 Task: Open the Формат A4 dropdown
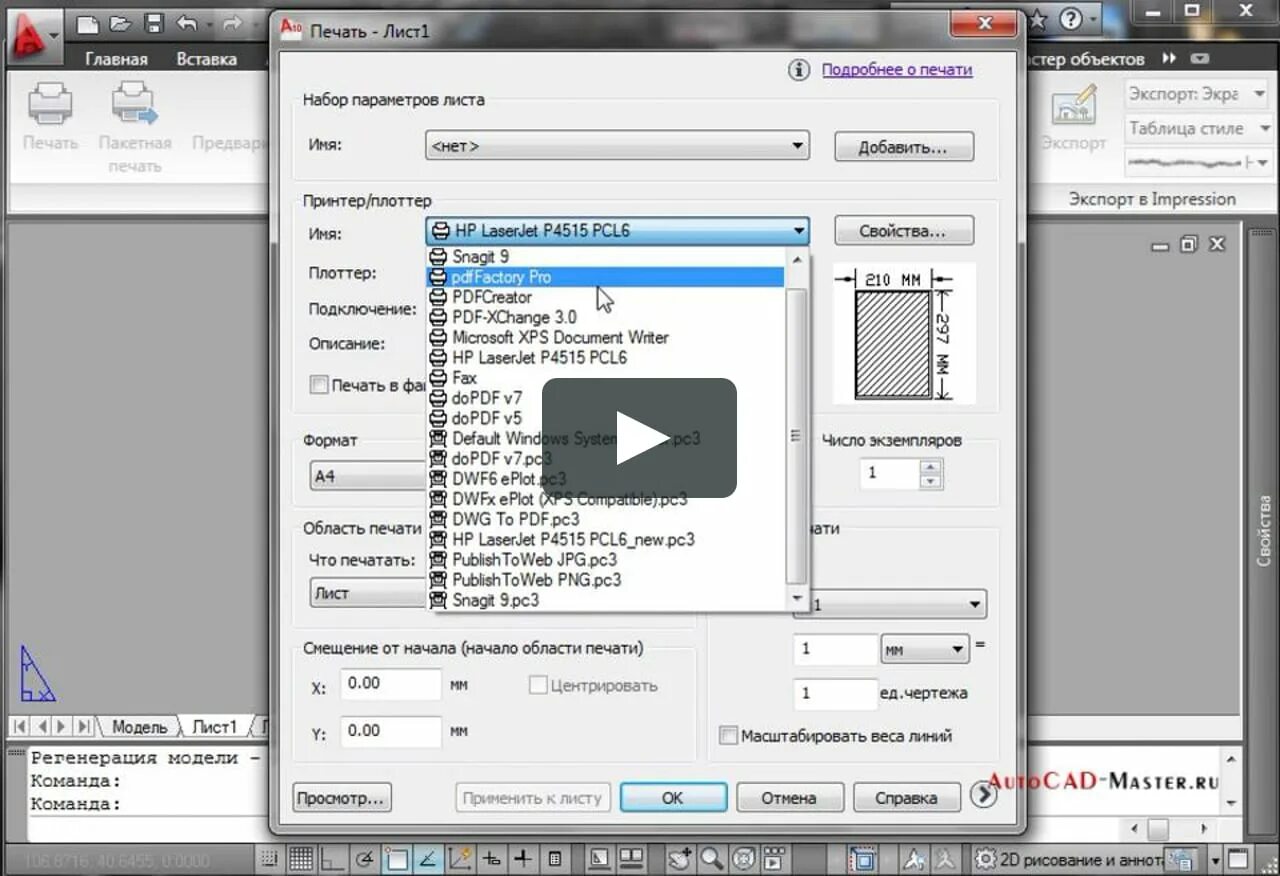click(368, 477)
